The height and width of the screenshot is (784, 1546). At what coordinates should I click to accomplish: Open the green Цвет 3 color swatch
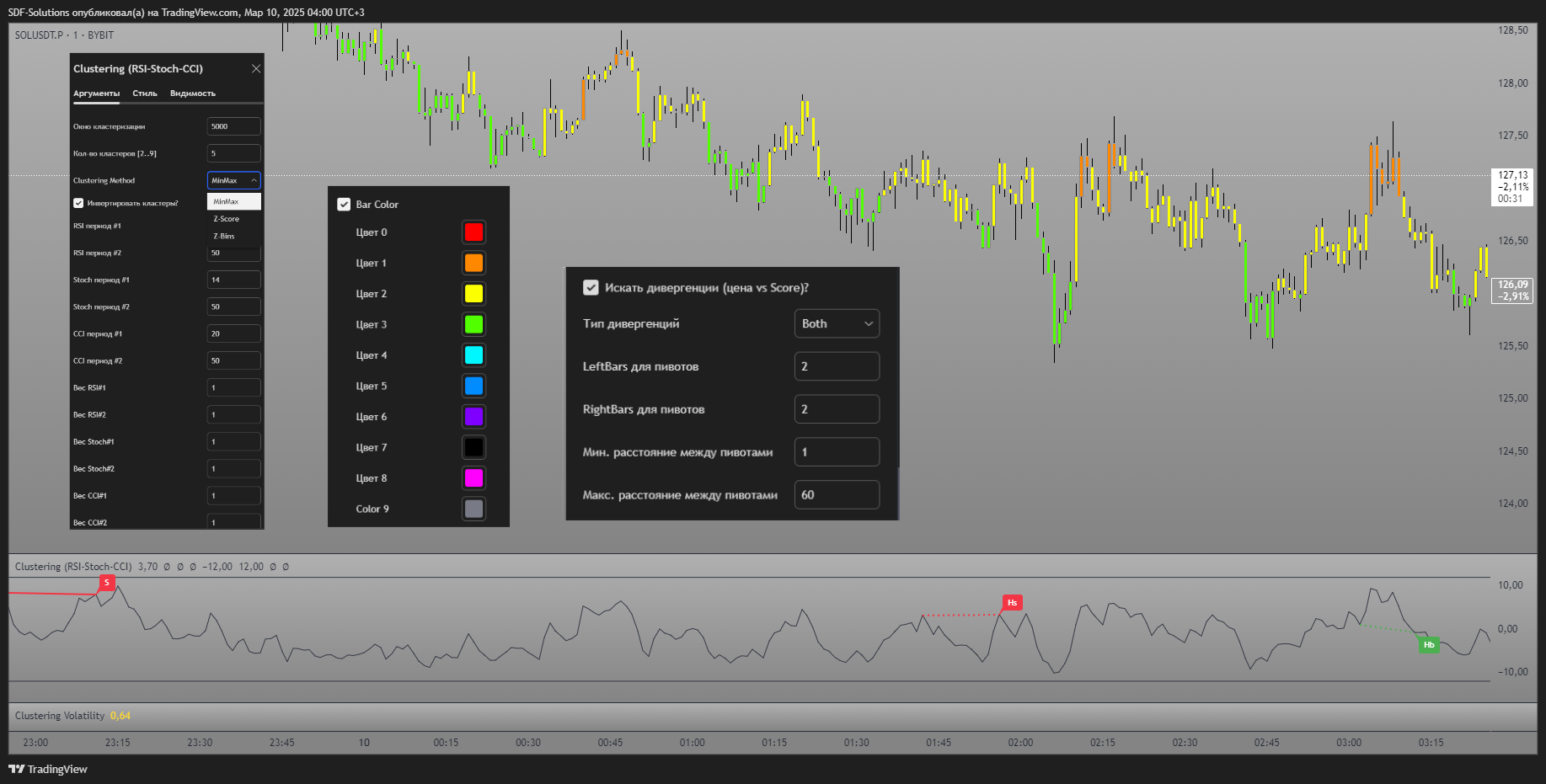[473, 324]
